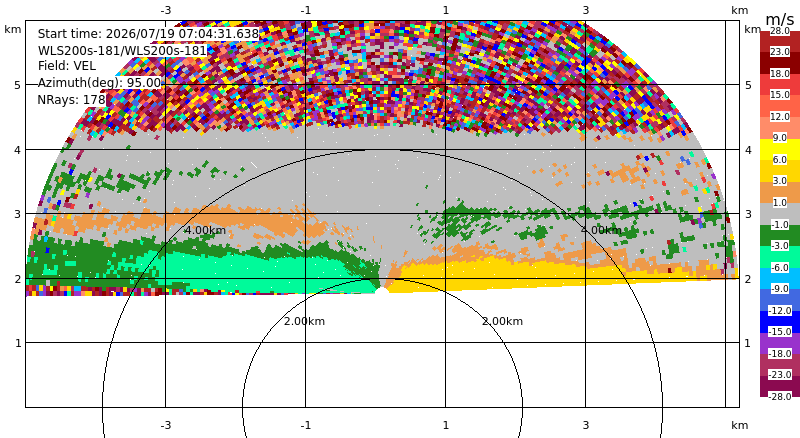
Task: Click the lidar origin point at sector apex
Action: (381, 291)
